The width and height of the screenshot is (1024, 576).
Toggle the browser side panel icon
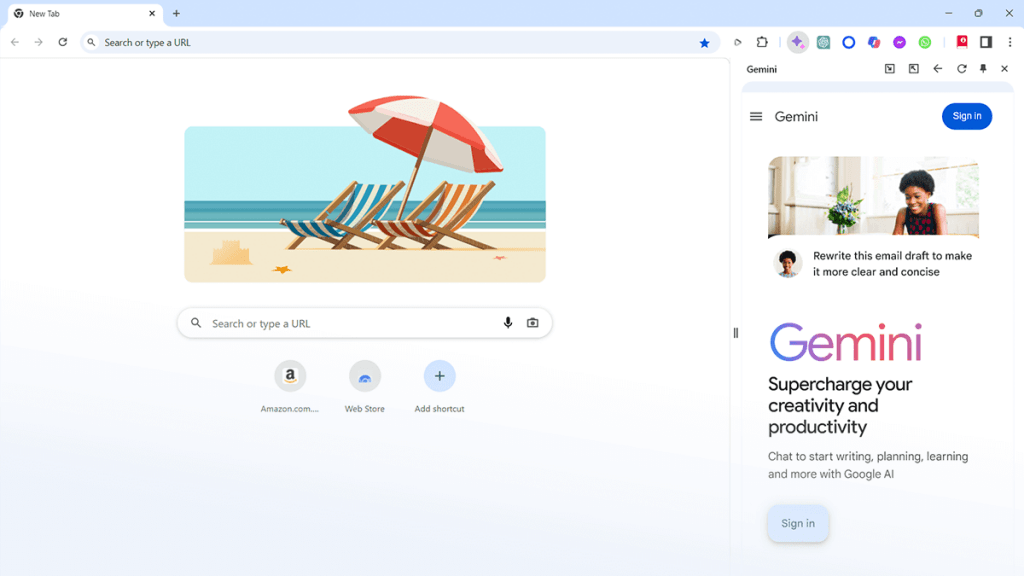point(986,42)
